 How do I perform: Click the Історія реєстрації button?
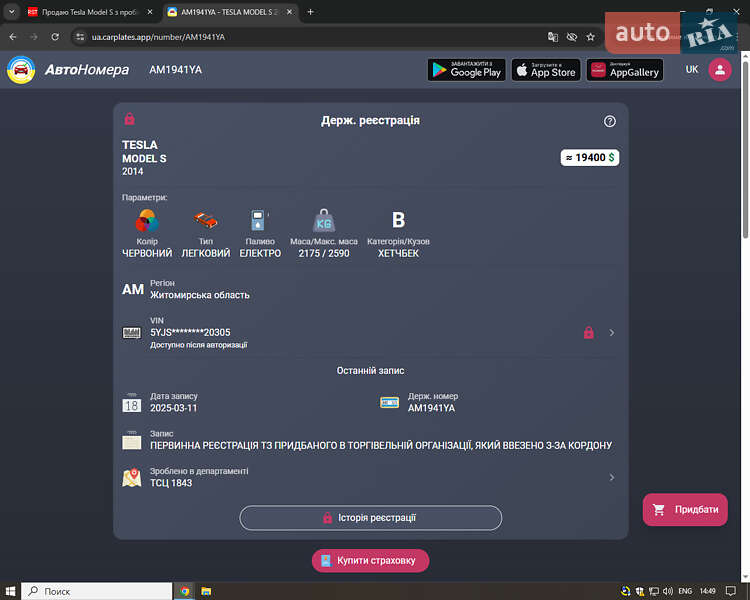(371, 518)
